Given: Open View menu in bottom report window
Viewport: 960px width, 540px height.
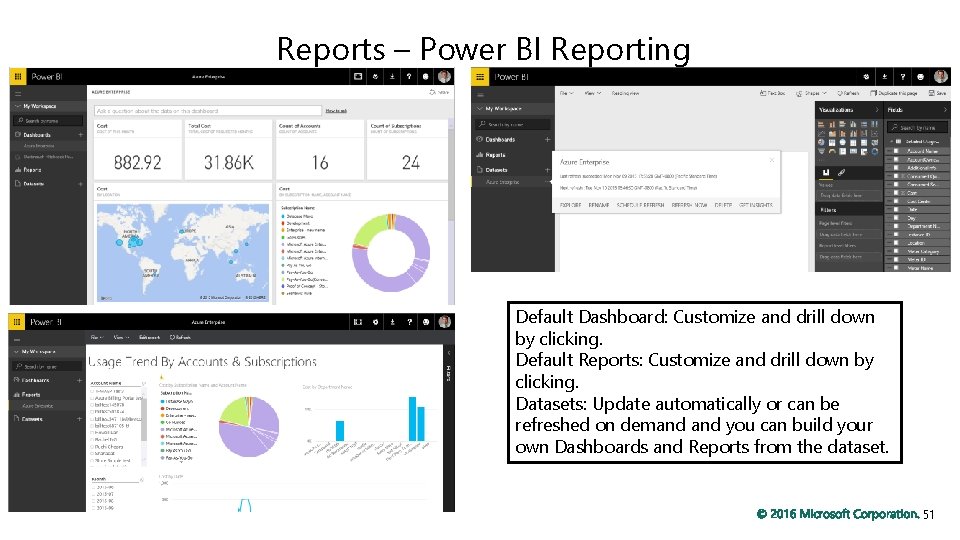Looking at the screenshot, I should pos(121,337).
